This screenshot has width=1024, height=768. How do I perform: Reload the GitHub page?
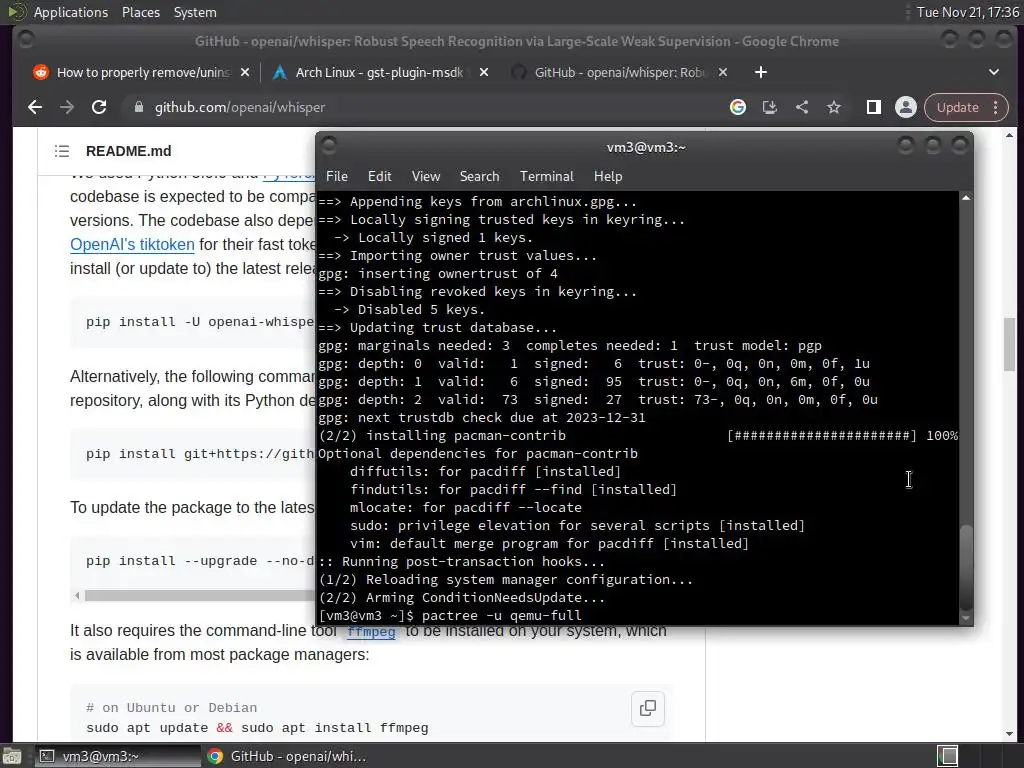(99, 107)
